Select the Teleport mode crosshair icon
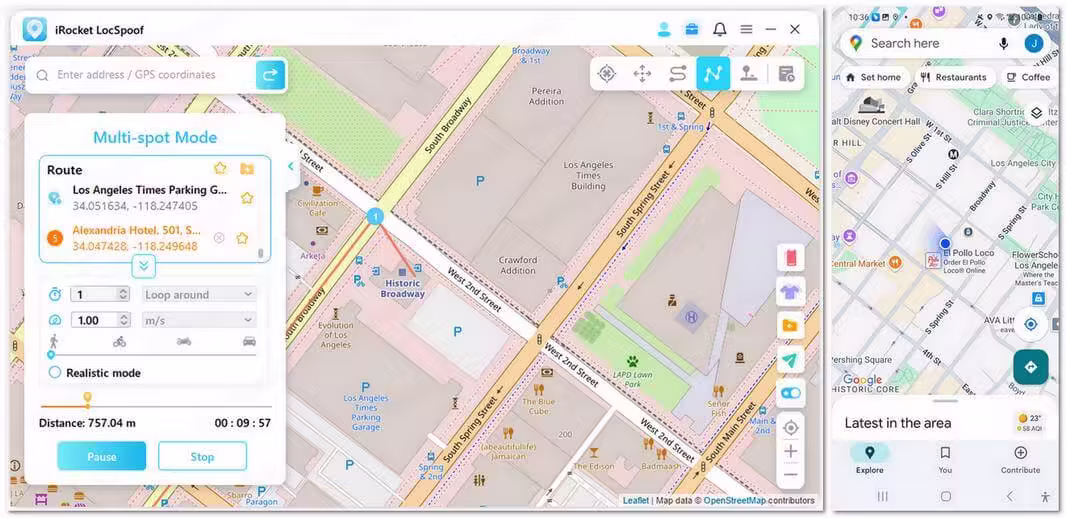Viewport: 1066px width, 518px height. pos(606,74)
